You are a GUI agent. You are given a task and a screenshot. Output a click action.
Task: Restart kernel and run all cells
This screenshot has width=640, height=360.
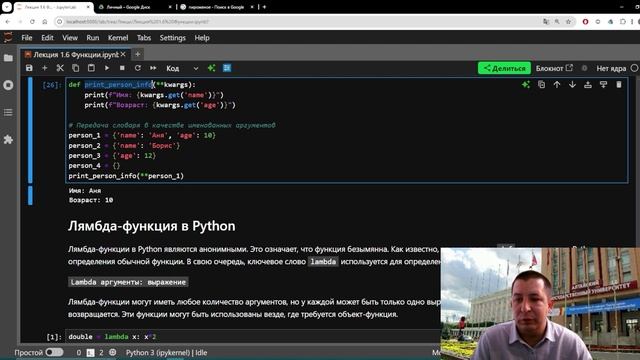pos(153,68)
